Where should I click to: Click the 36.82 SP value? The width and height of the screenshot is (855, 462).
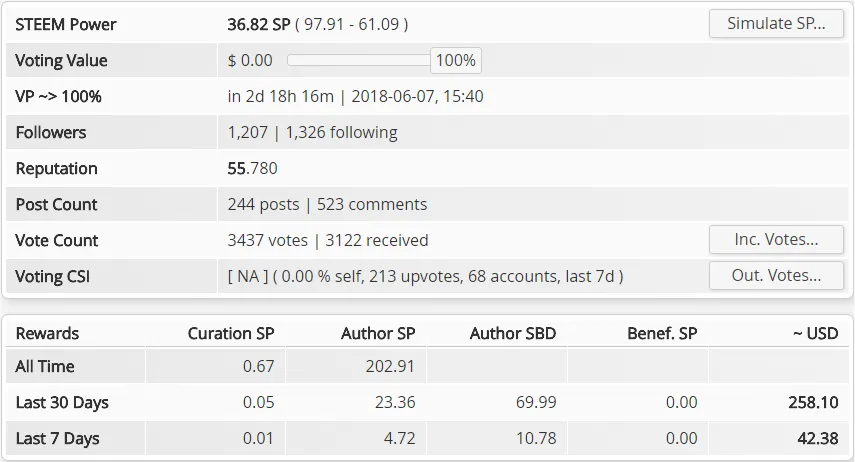[258, 25]
